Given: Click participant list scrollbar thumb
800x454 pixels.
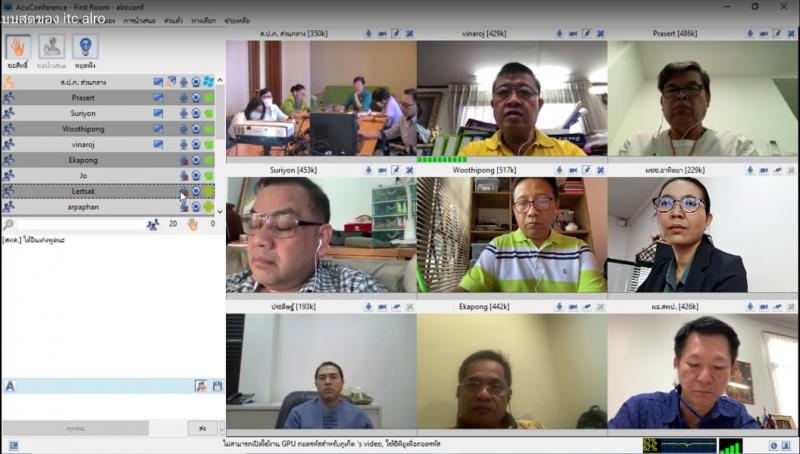Looking at the screenshot, I should (x=220, y=112).
